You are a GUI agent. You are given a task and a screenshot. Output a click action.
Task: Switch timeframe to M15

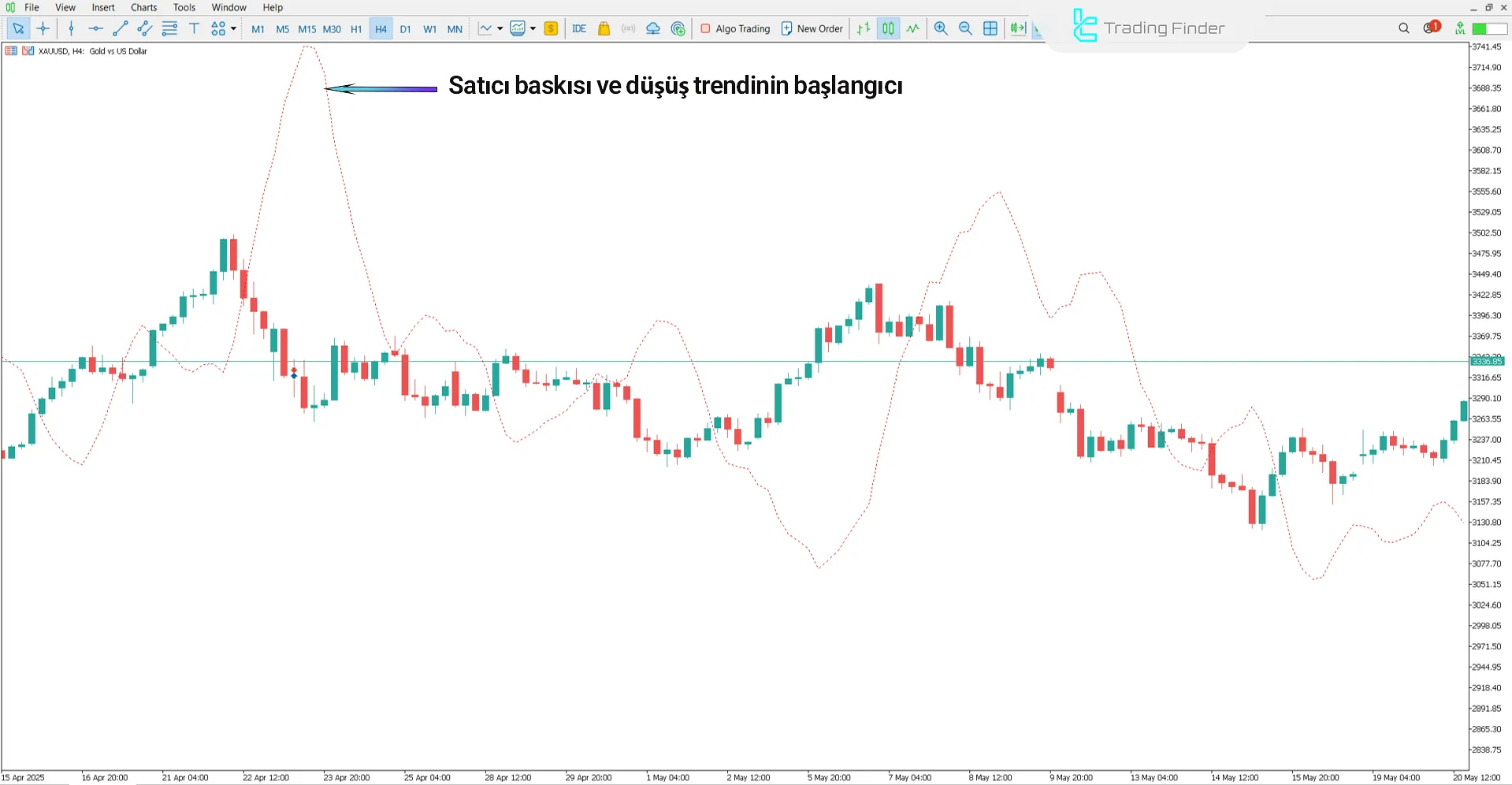tap(306, 28)
